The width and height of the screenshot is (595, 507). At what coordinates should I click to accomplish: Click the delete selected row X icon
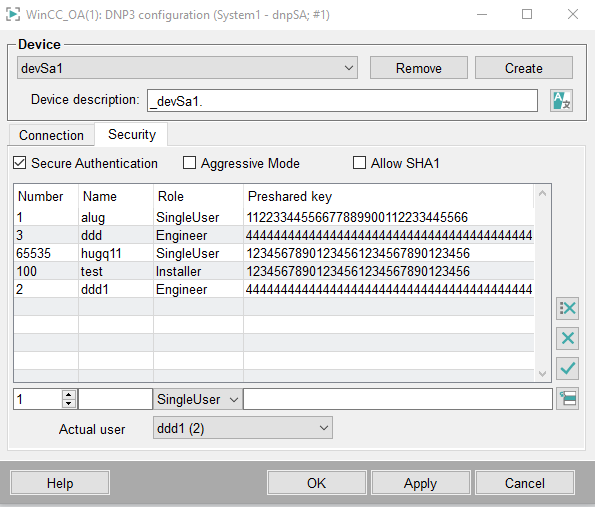coord(567,338)
